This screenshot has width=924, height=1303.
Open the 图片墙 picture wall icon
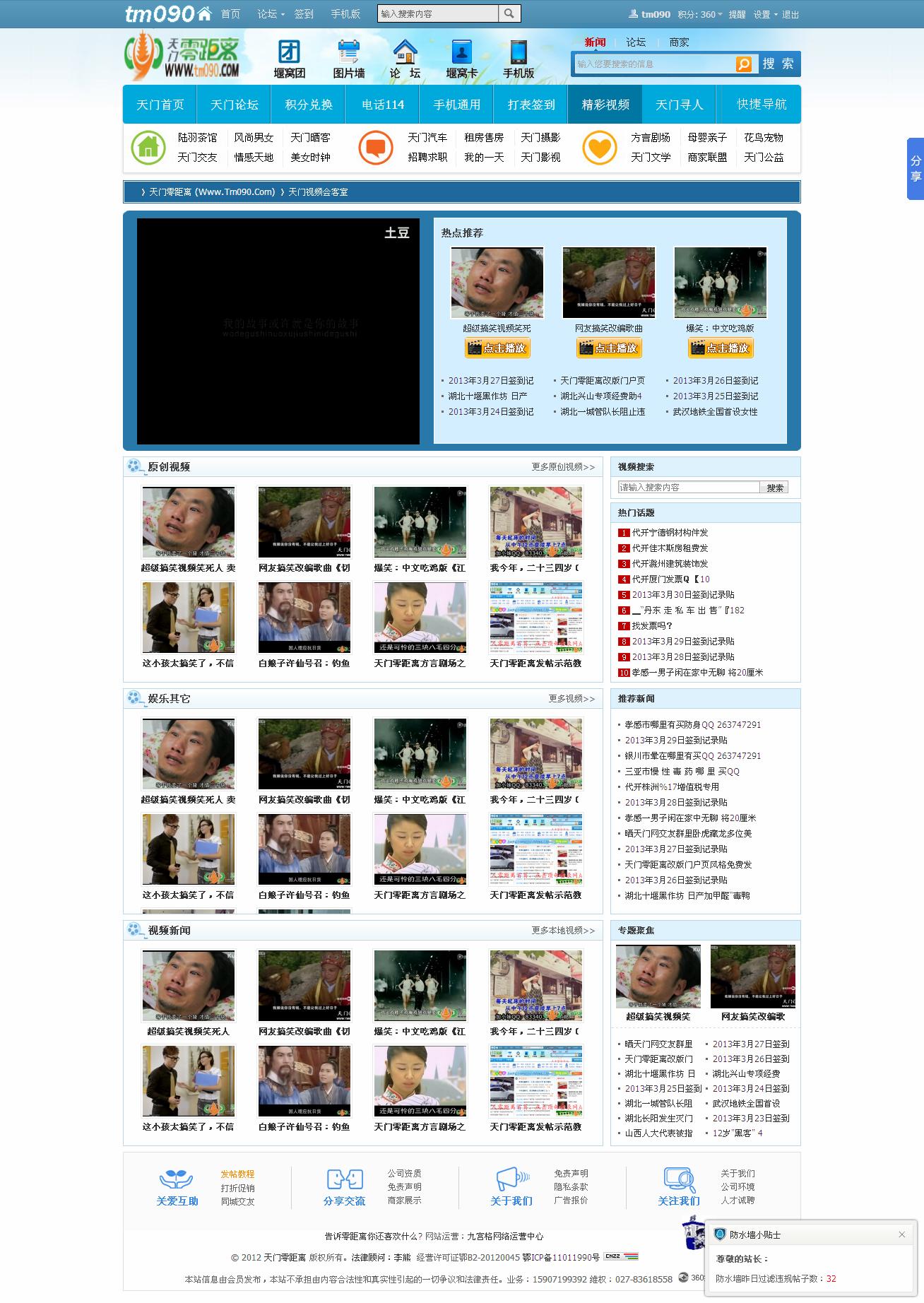point(349,52)
